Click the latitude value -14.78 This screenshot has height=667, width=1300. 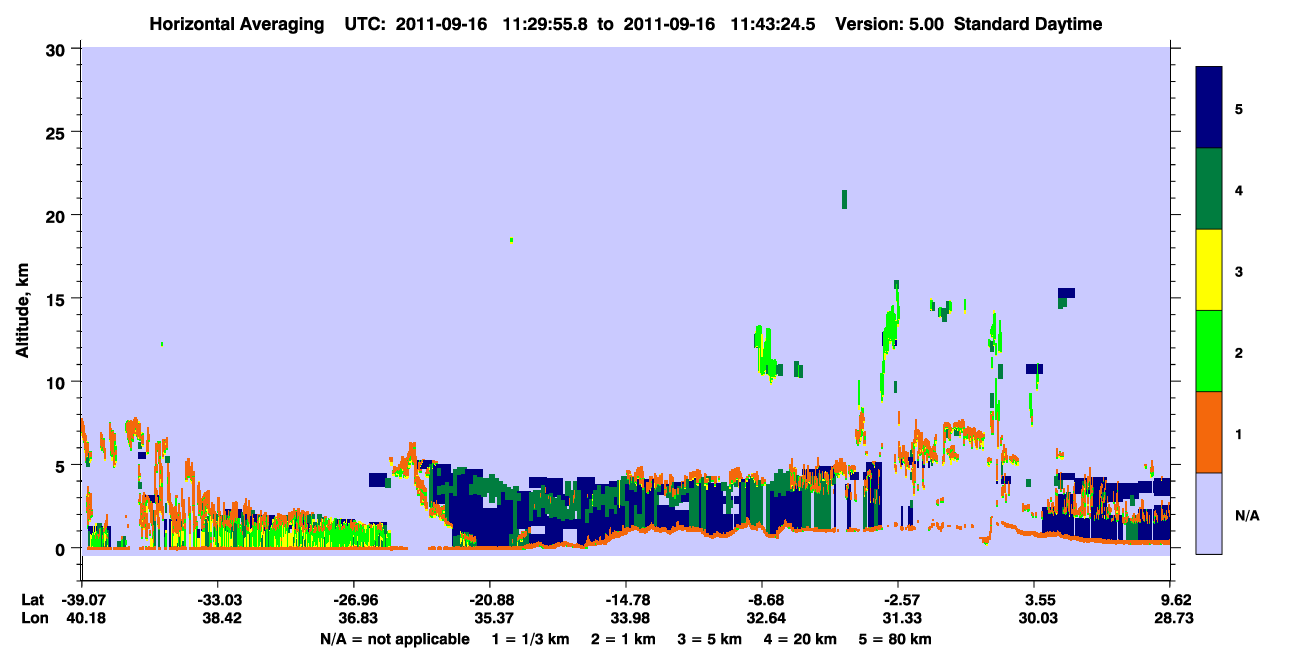(x=626, y=600)
